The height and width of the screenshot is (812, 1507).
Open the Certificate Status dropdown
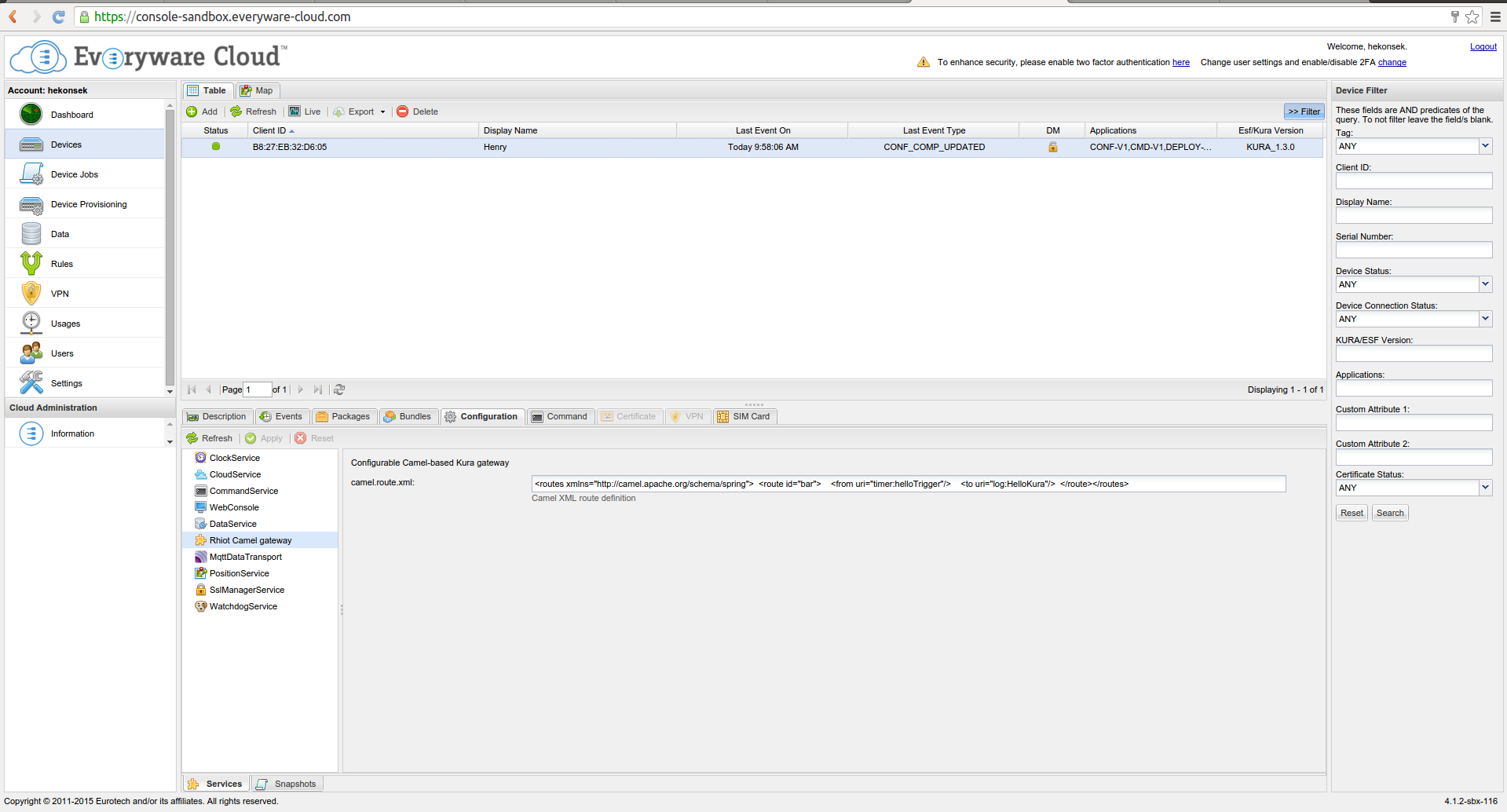pyautogui.click(x=1485, y=488)
